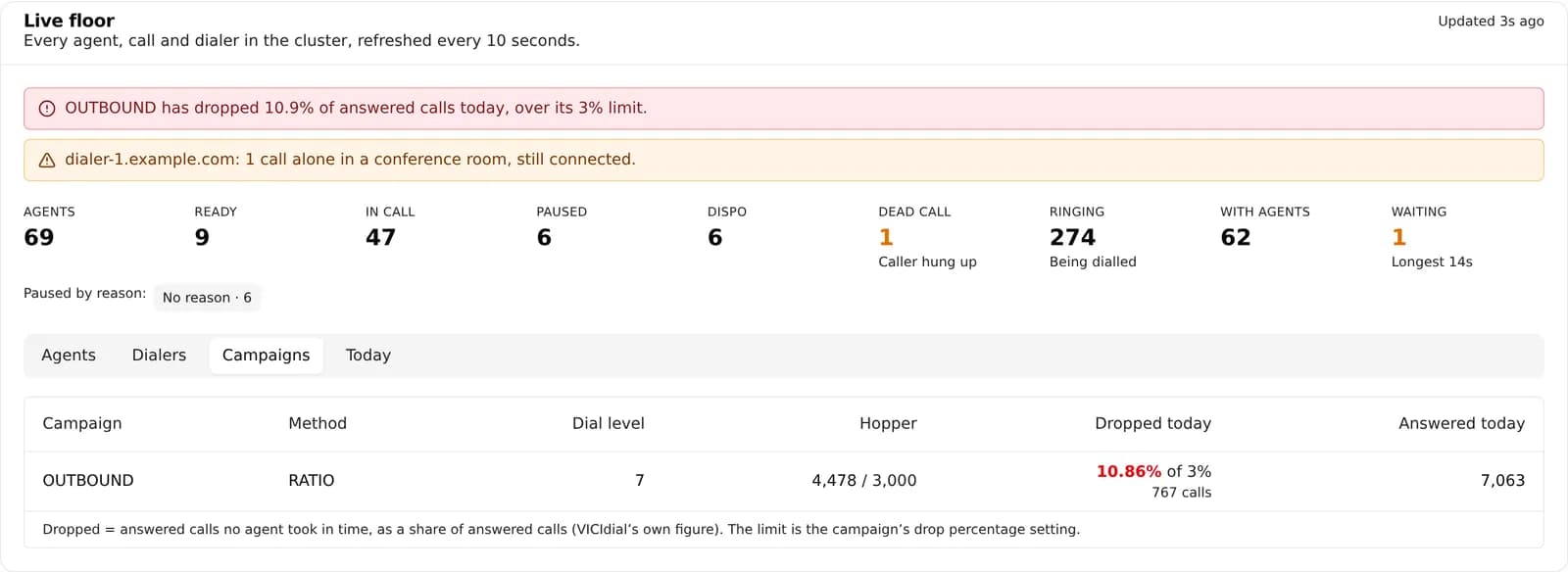Viewport: 1568px width, 572px height.
Task: Click the 'Longest 14s' caption
Action: (1432, 262)
